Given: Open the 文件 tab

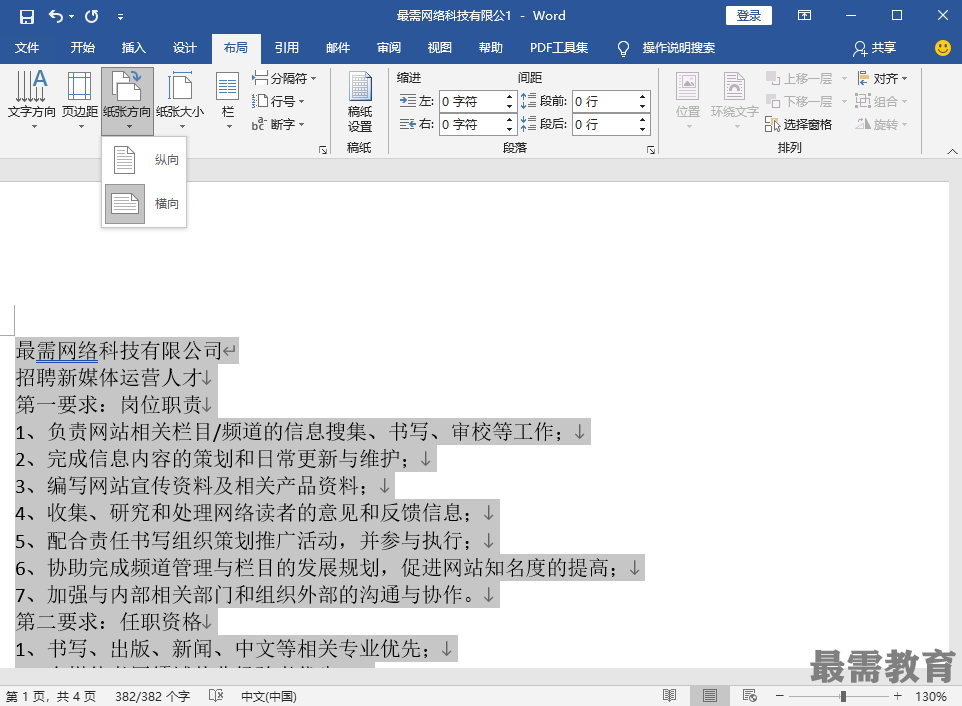Looking at the screenshot, I should click(26, 48).
